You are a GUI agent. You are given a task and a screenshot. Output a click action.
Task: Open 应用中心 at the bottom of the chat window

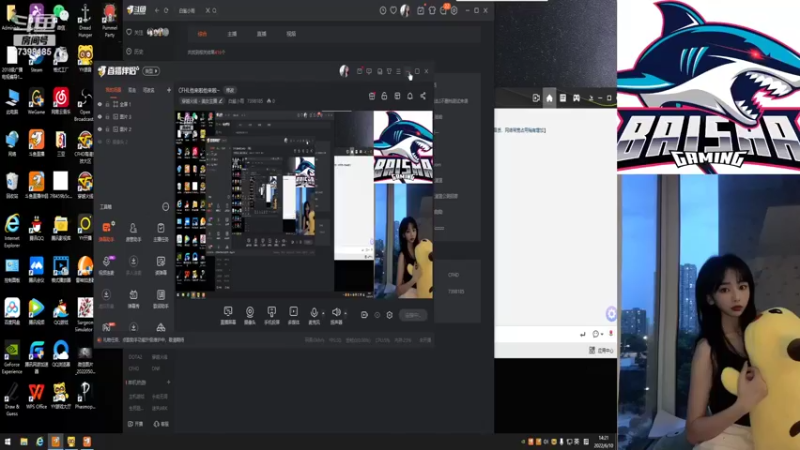pos(601,351)
